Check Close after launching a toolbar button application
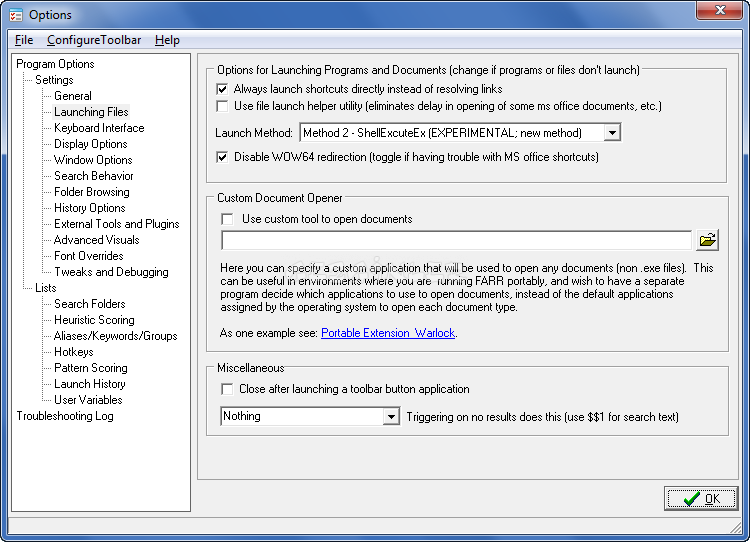The height and width of the screenshot is (542, 750). point(227,389)
